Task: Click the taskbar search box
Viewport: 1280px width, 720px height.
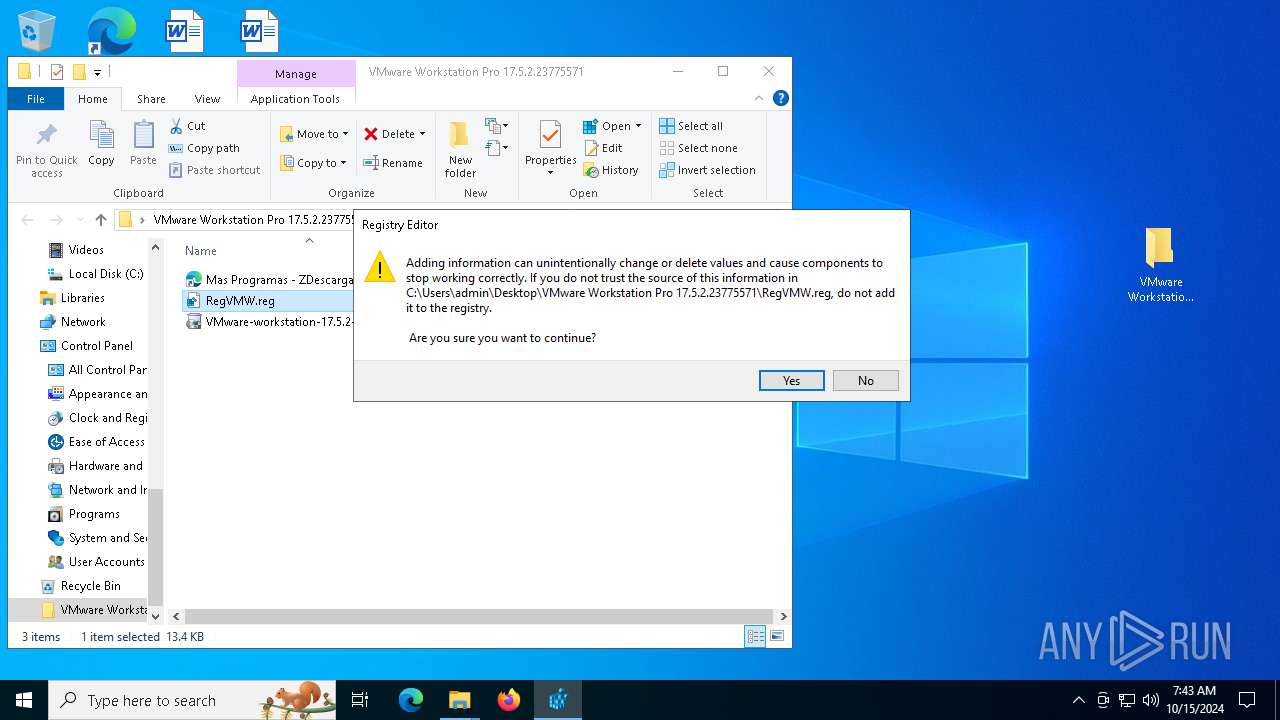Action: click(192, 700)
